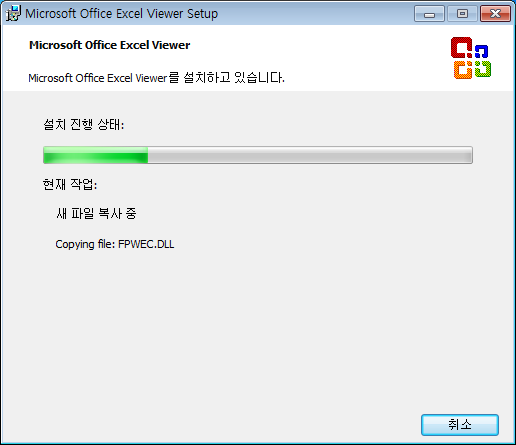Click the setup installer icon in title bar
The image size is (516, 445).
point(13,13)
